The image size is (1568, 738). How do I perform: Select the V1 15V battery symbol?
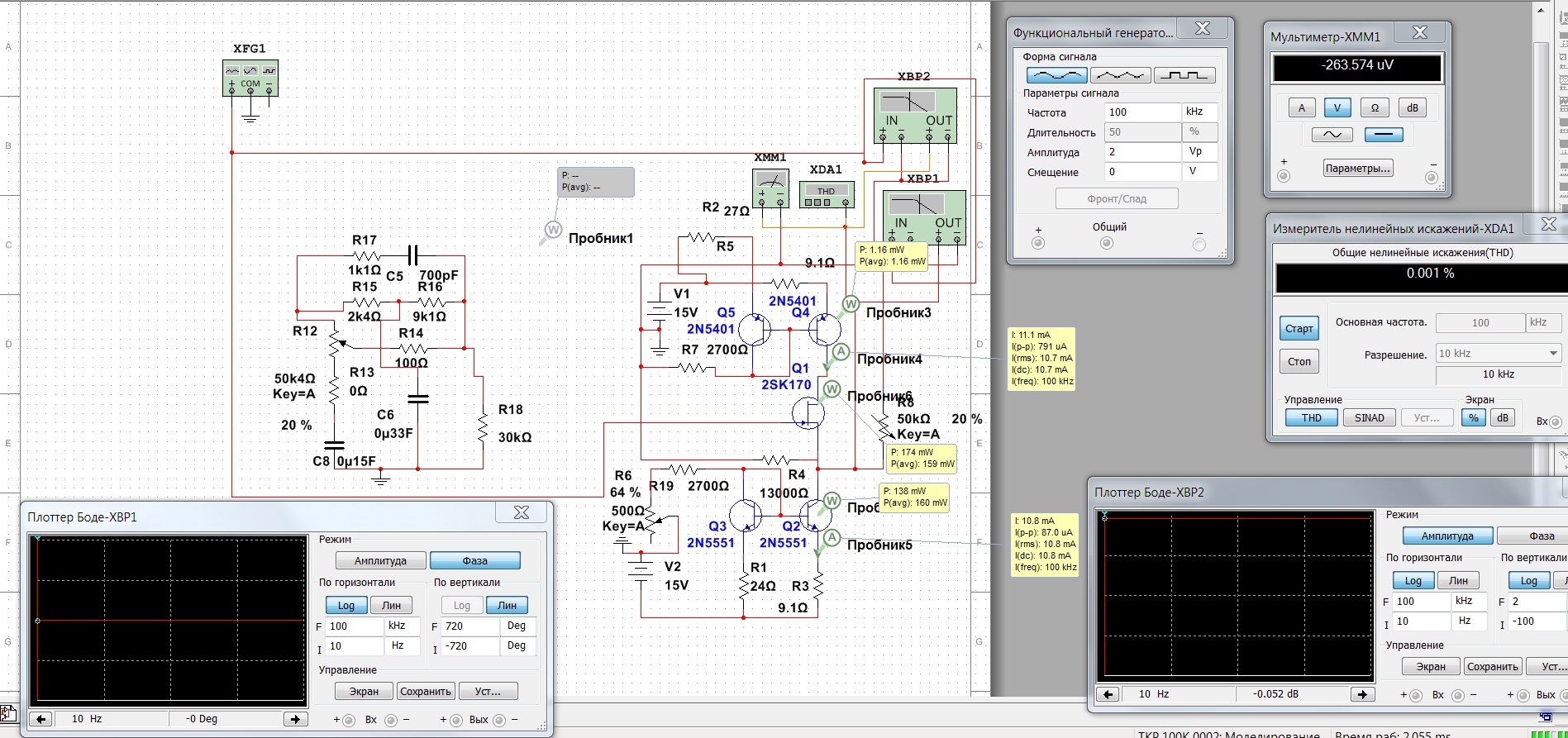[659, 312]
